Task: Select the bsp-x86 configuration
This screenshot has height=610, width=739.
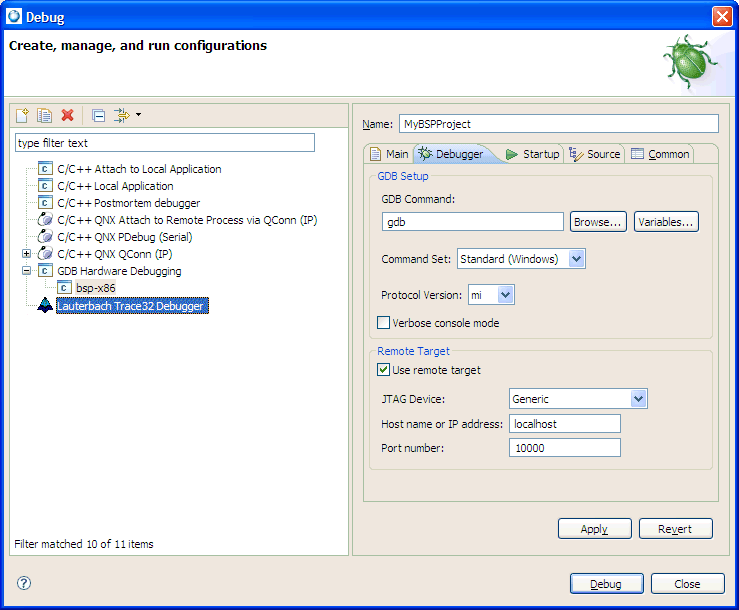Action: [96, 288]
